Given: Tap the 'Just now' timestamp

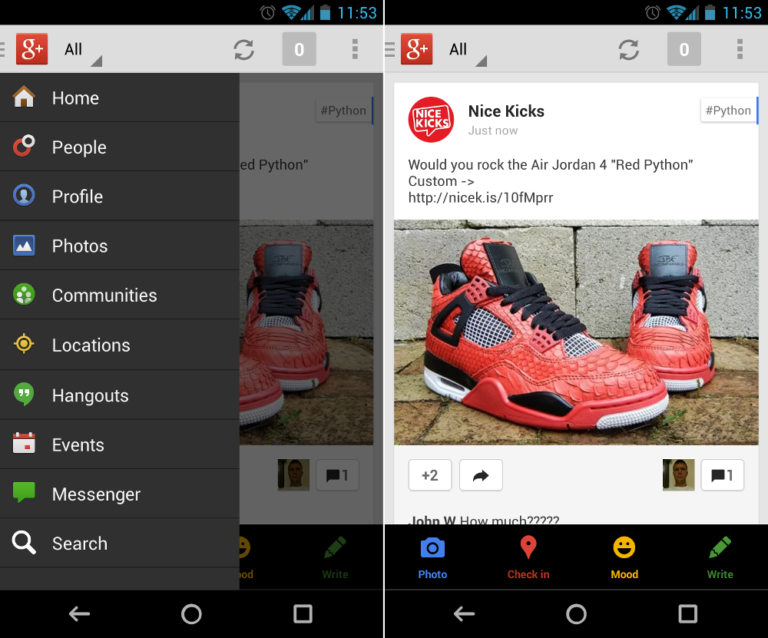Looking at the screenshot, I should tap(493, 131).
